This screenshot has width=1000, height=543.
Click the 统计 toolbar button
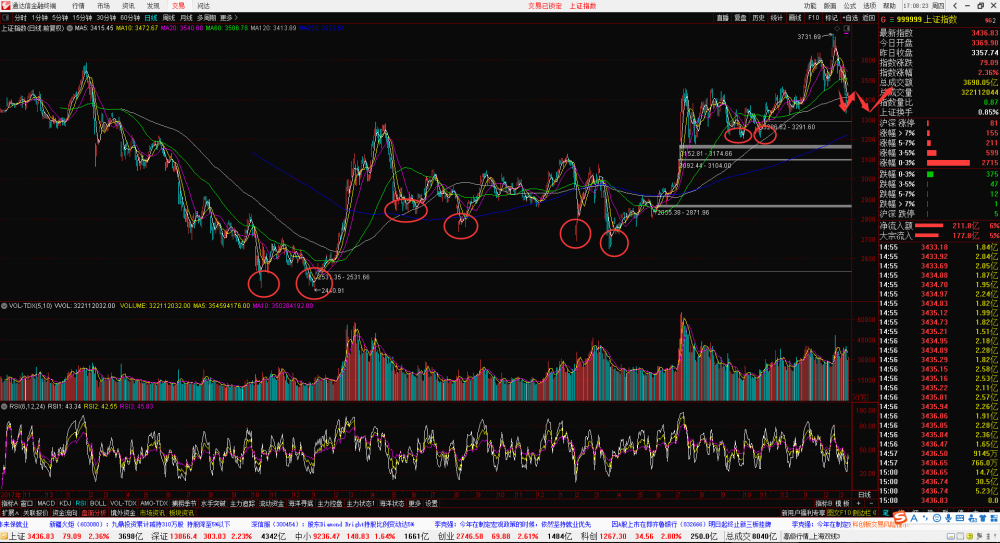pyautogui.click(x=777, y=18)
